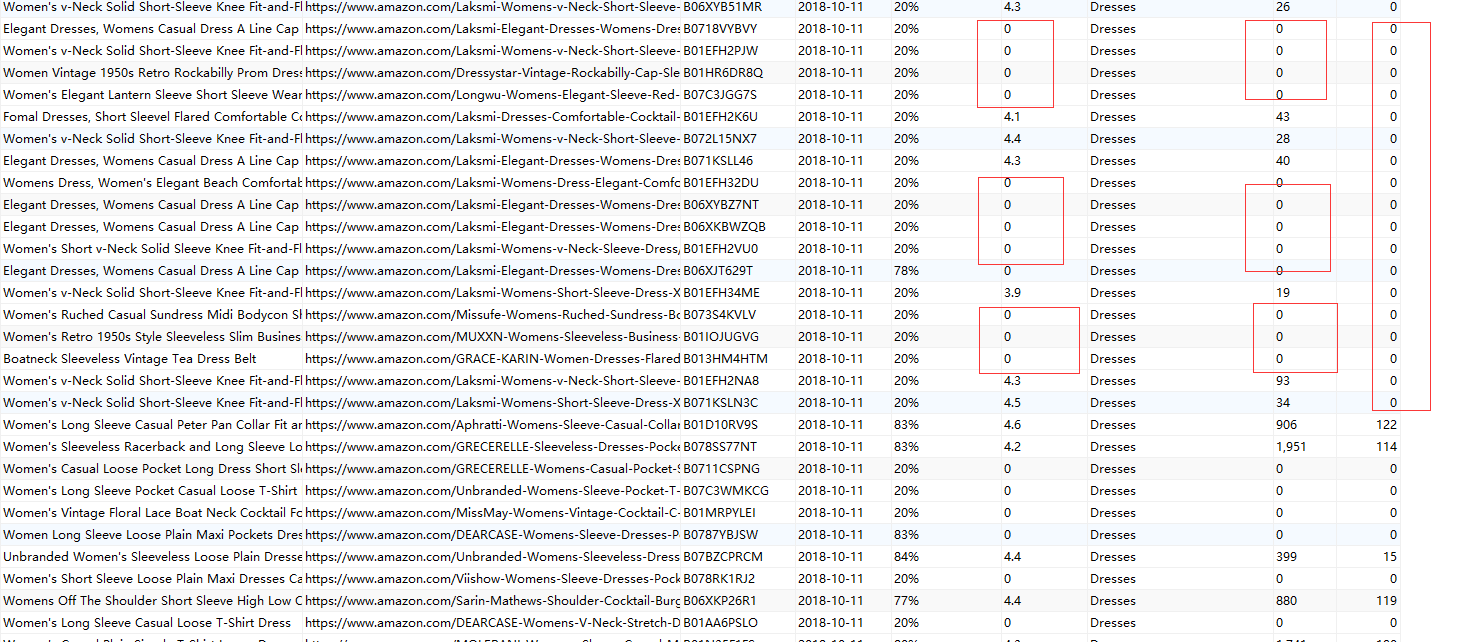Select title 'Women Vintage 1950s Retro Rockabilly Prom Dress'
Viewport: 1478px width, 642px height.
tap(152, 72)
